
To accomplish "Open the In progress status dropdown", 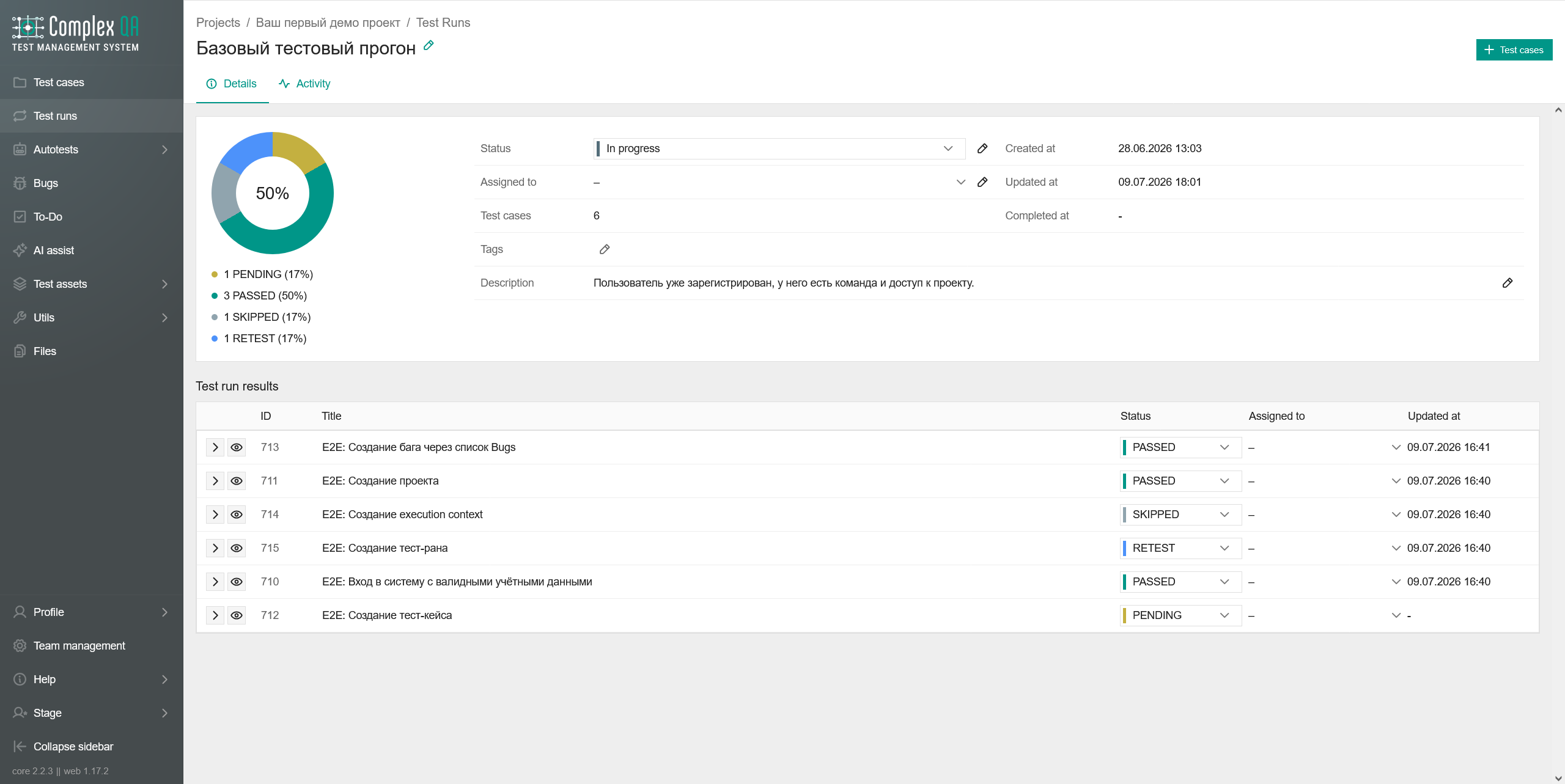I will (779, 148).
